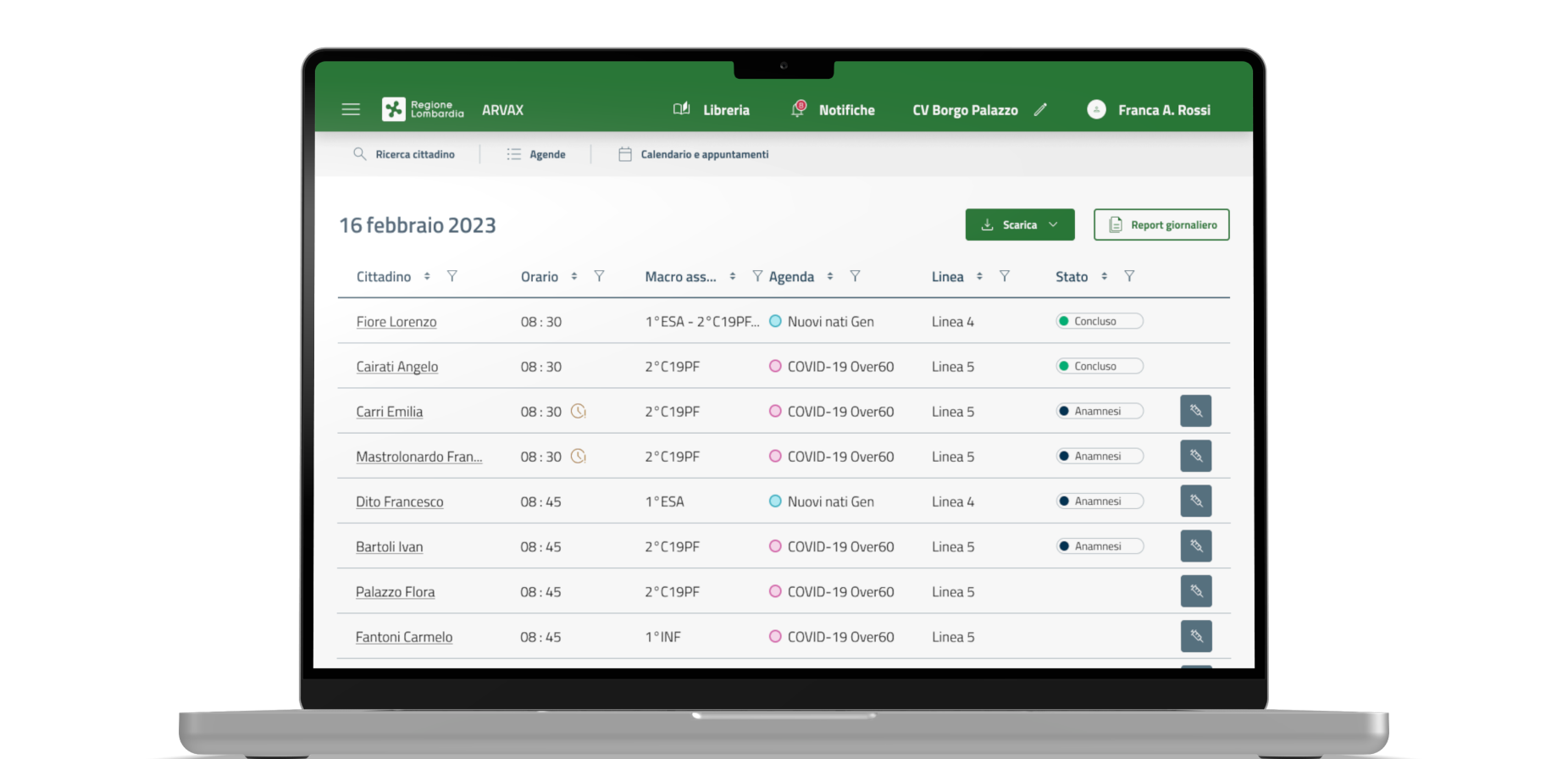Click Anamnesi status of Dito Francesco
The width and height of the screenshot is (1568, 759).
pyautogui.click(x=1100, y=501)
